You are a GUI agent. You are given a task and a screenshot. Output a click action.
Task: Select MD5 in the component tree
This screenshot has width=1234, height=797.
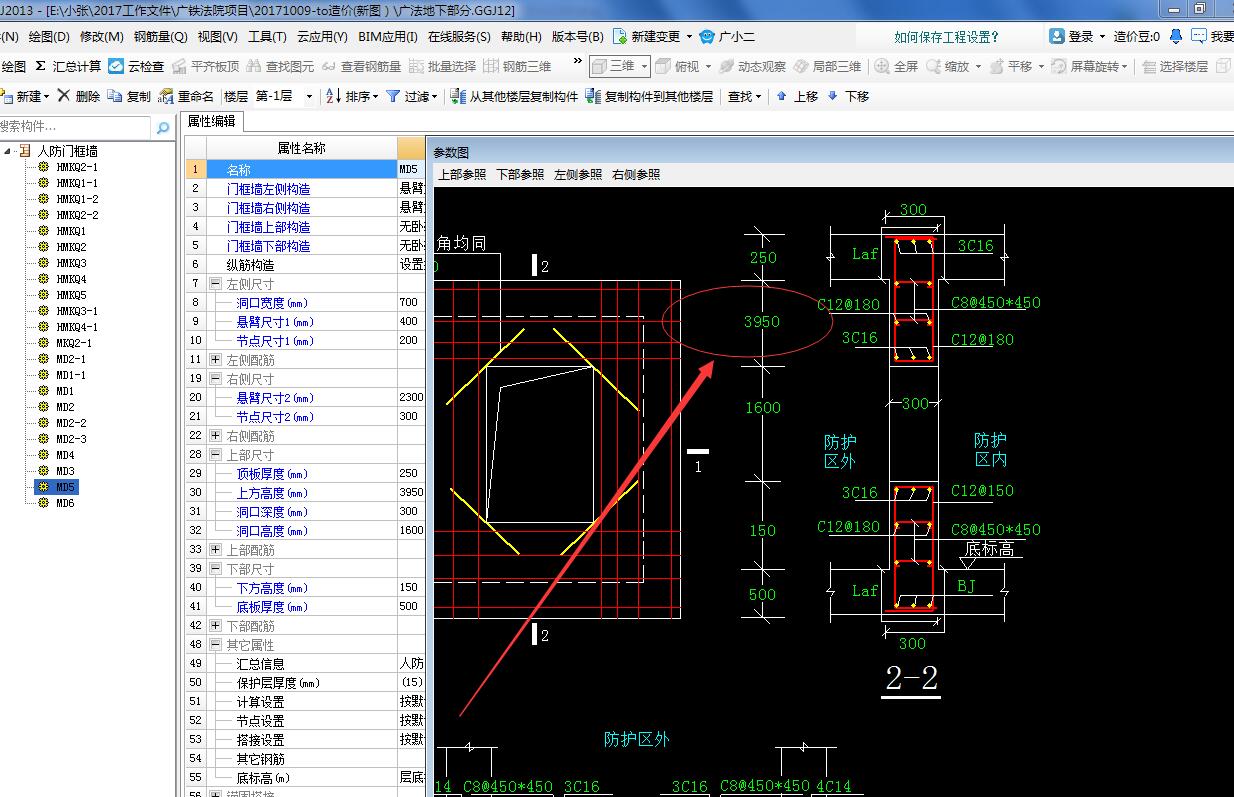coord(65,487)
